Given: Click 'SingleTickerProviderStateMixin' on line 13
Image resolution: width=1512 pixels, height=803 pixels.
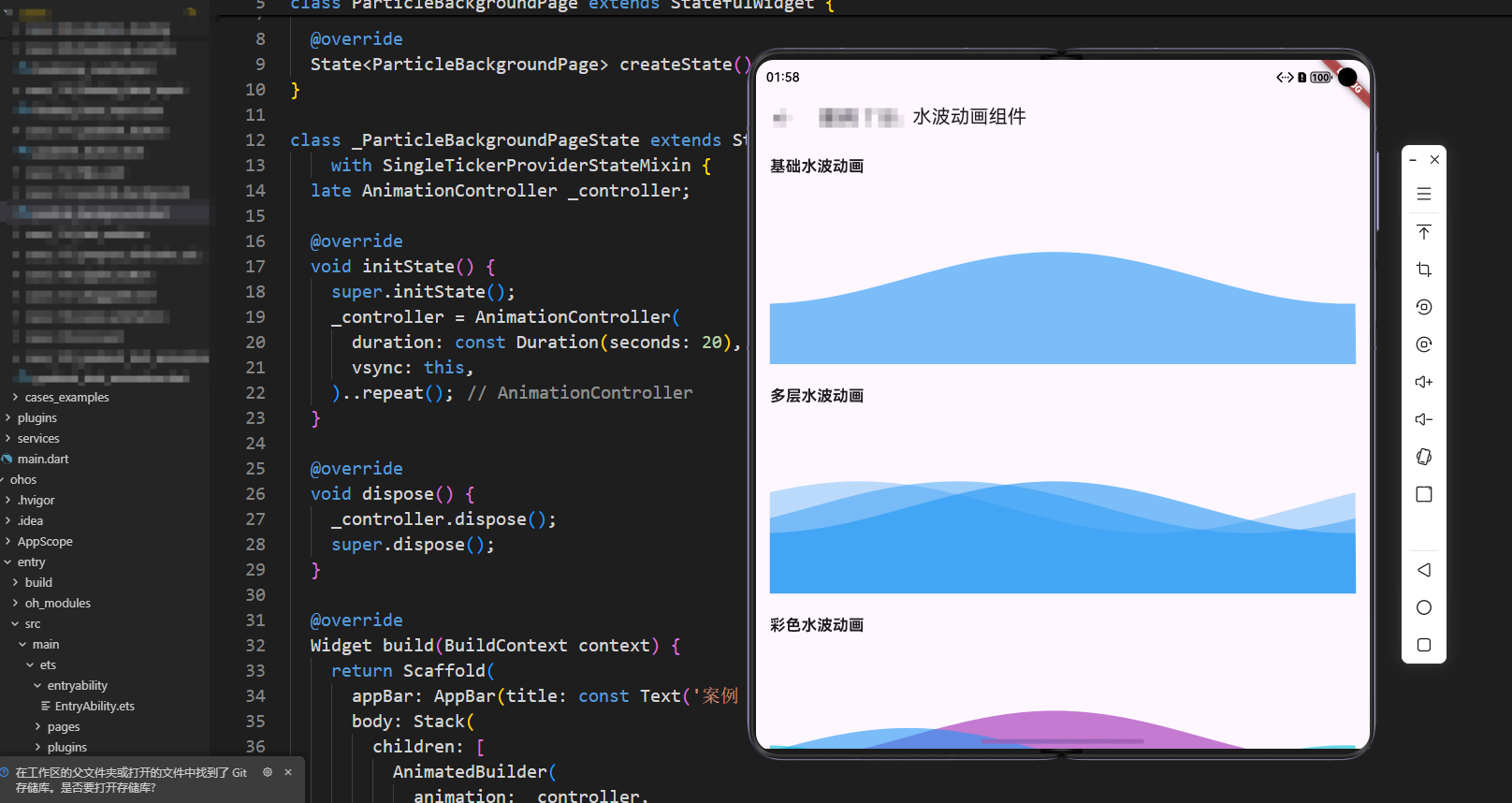Looking at the screenshot, I should [x=537, y=165].
